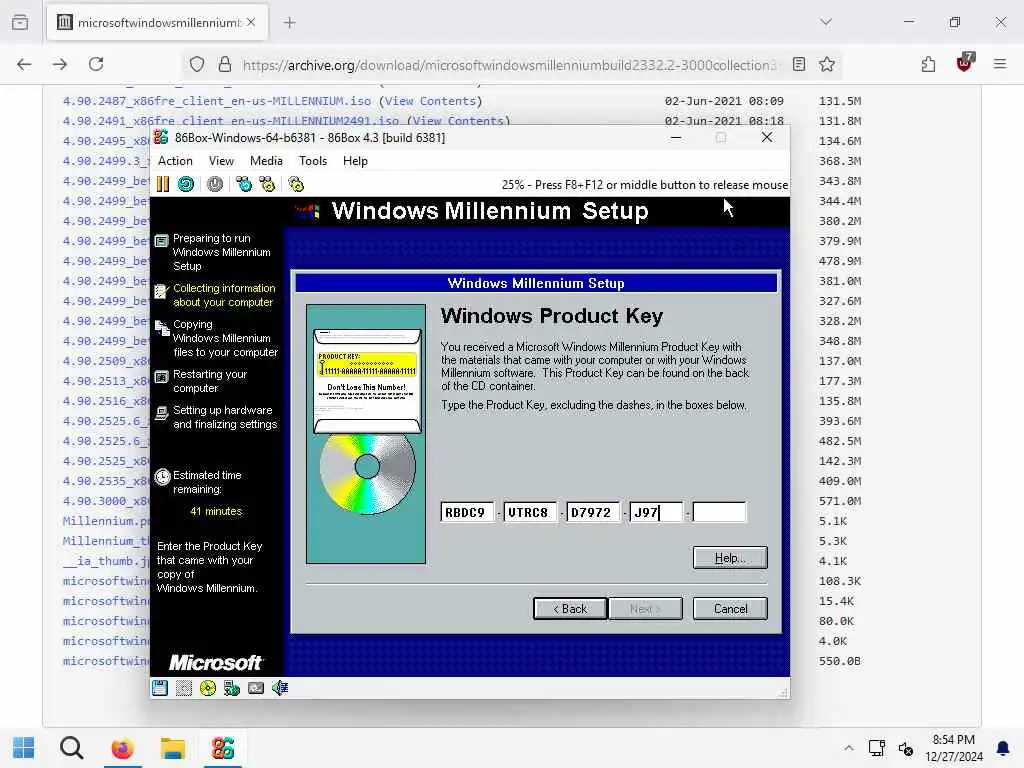Viewport: 1024px width, 768px height.
Task: Bookmark this page with star icon
Action: coord(827,64)
